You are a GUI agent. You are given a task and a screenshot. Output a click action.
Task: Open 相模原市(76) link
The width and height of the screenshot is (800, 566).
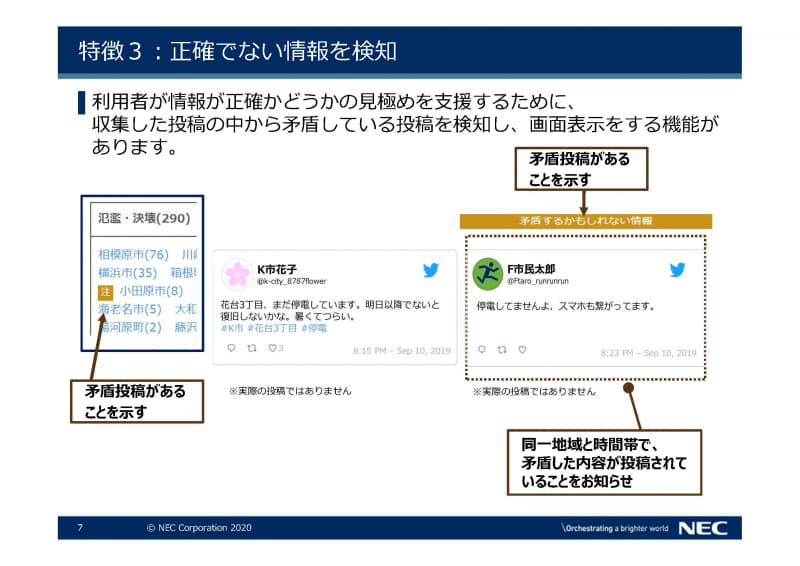133,254
